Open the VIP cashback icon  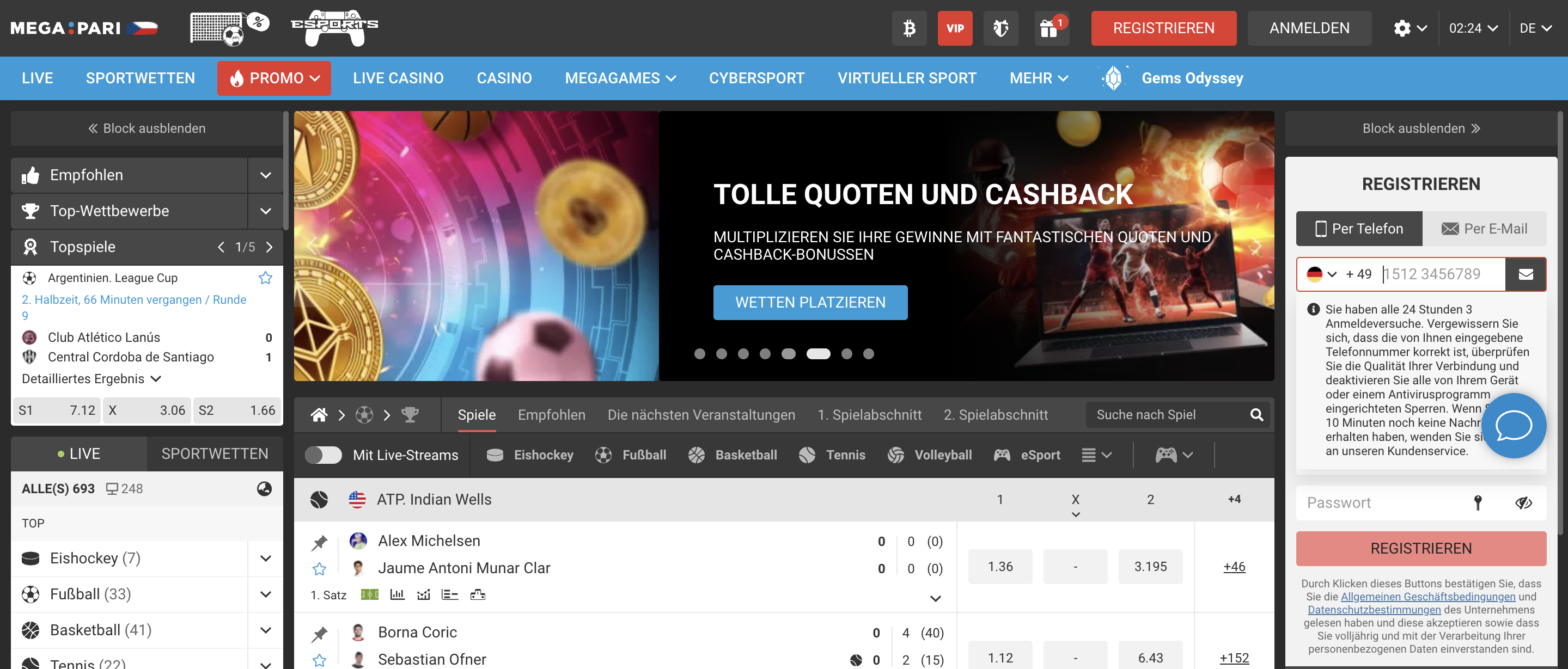click(x=954, y=28)
